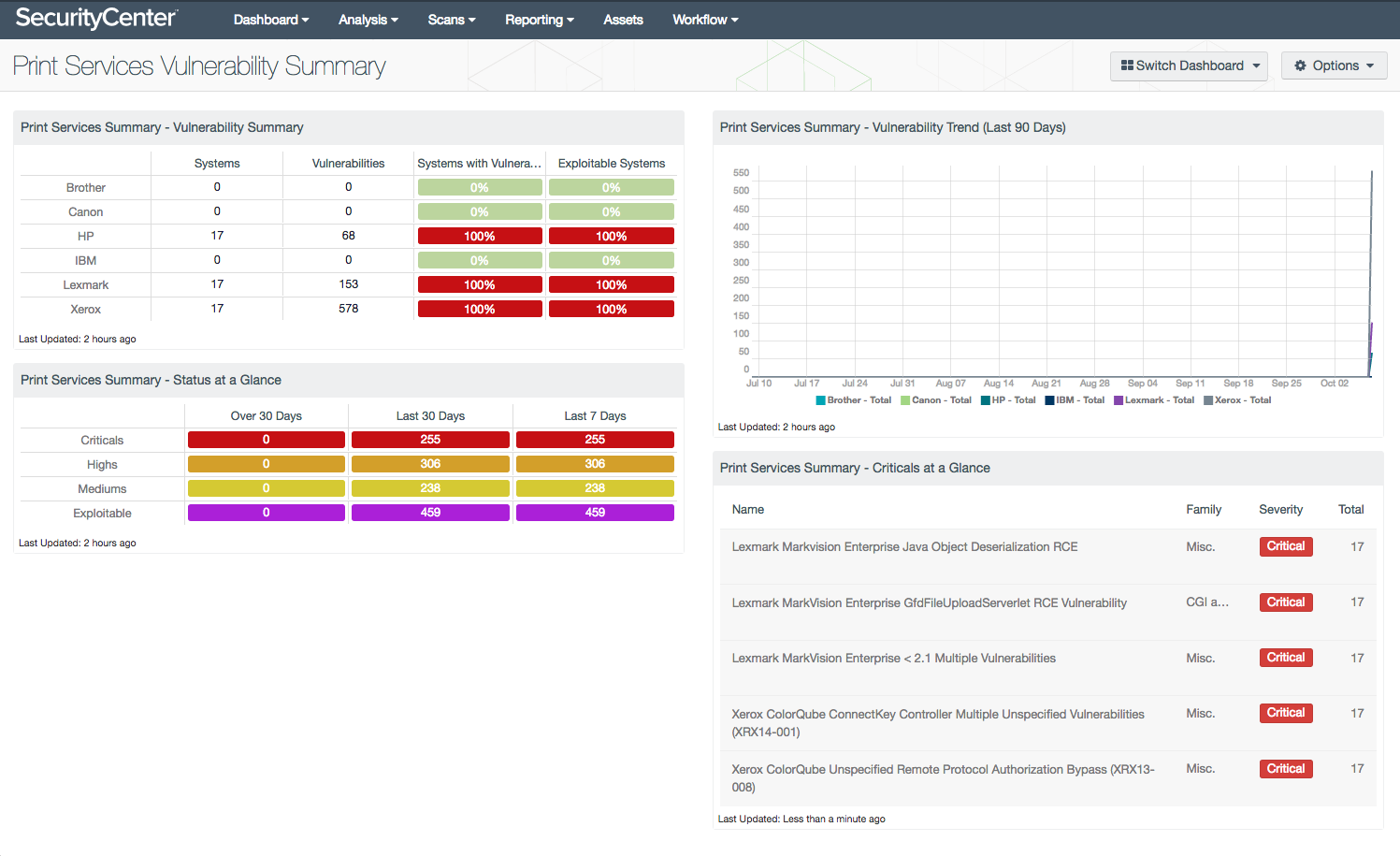Click the Total column header
1400x856 pixels.
point(1351,510)
